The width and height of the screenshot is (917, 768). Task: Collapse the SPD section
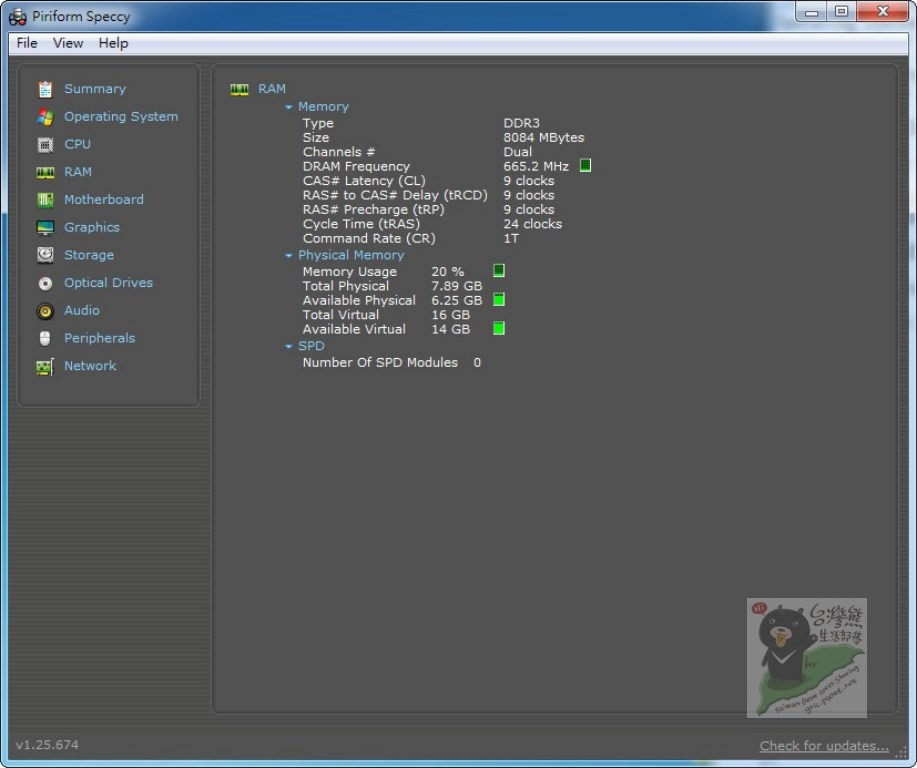click(289, 347)
